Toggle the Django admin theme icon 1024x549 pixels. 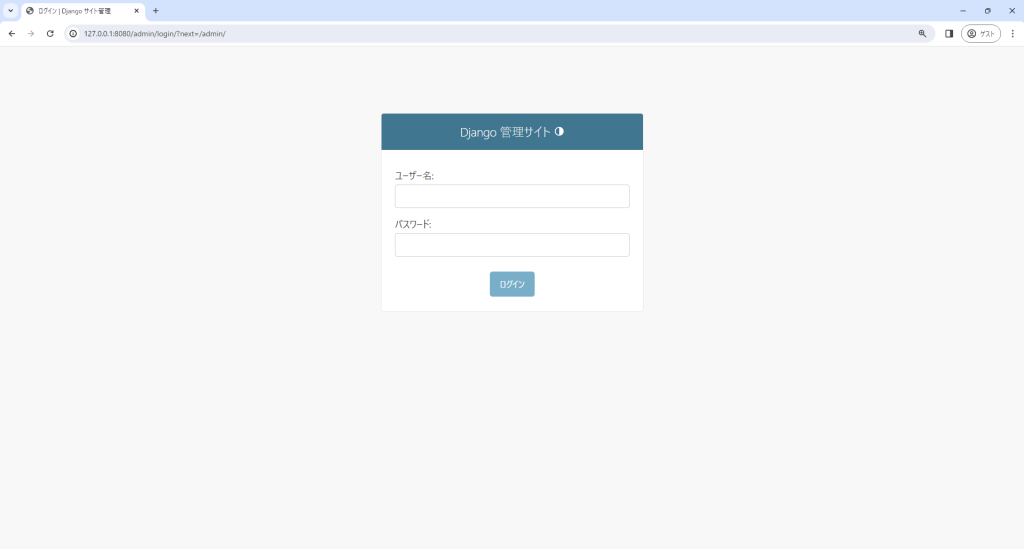click(559, 131)
